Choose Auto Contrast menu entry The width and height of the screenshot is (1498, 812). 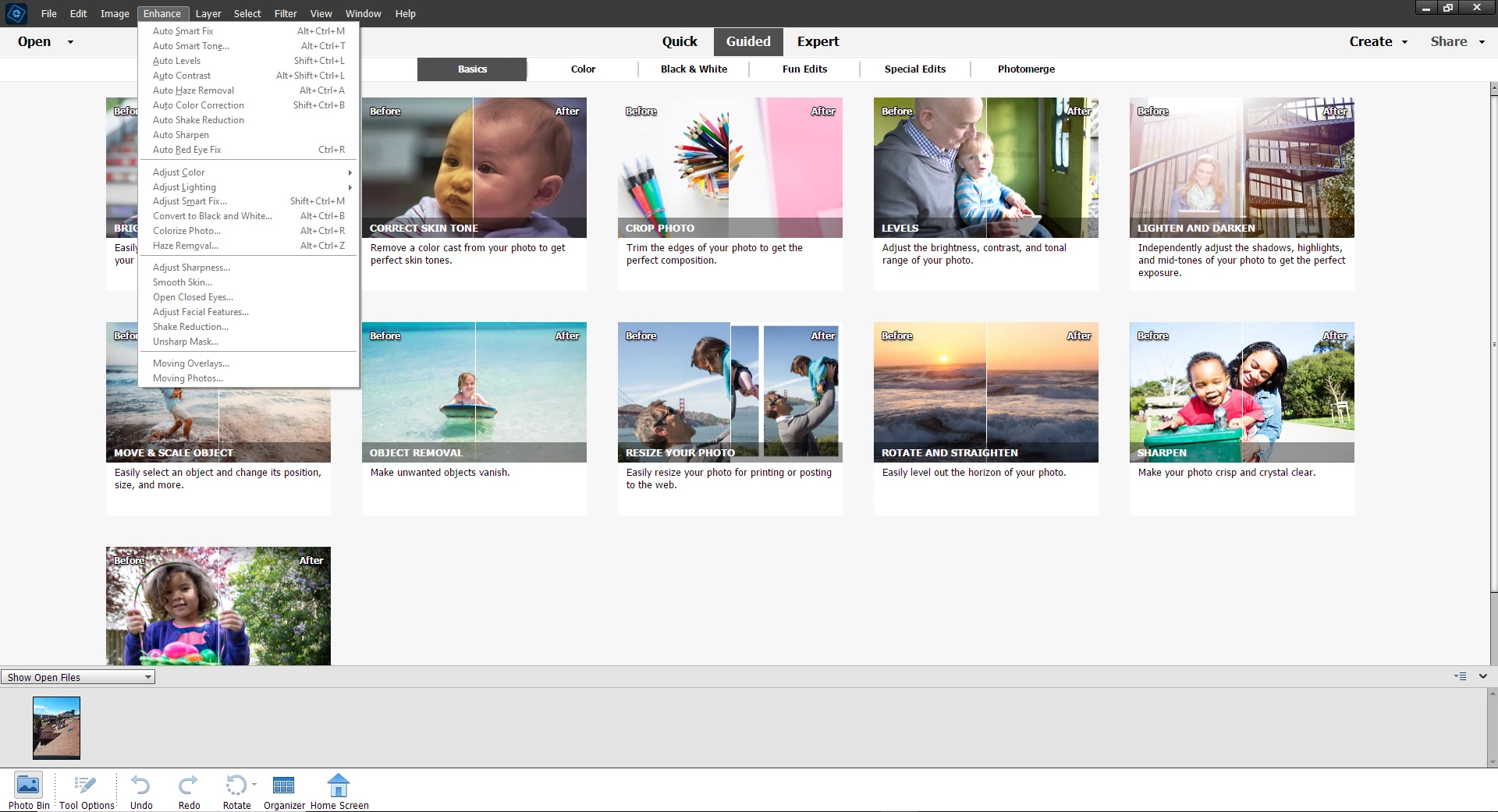coord(248,76)
